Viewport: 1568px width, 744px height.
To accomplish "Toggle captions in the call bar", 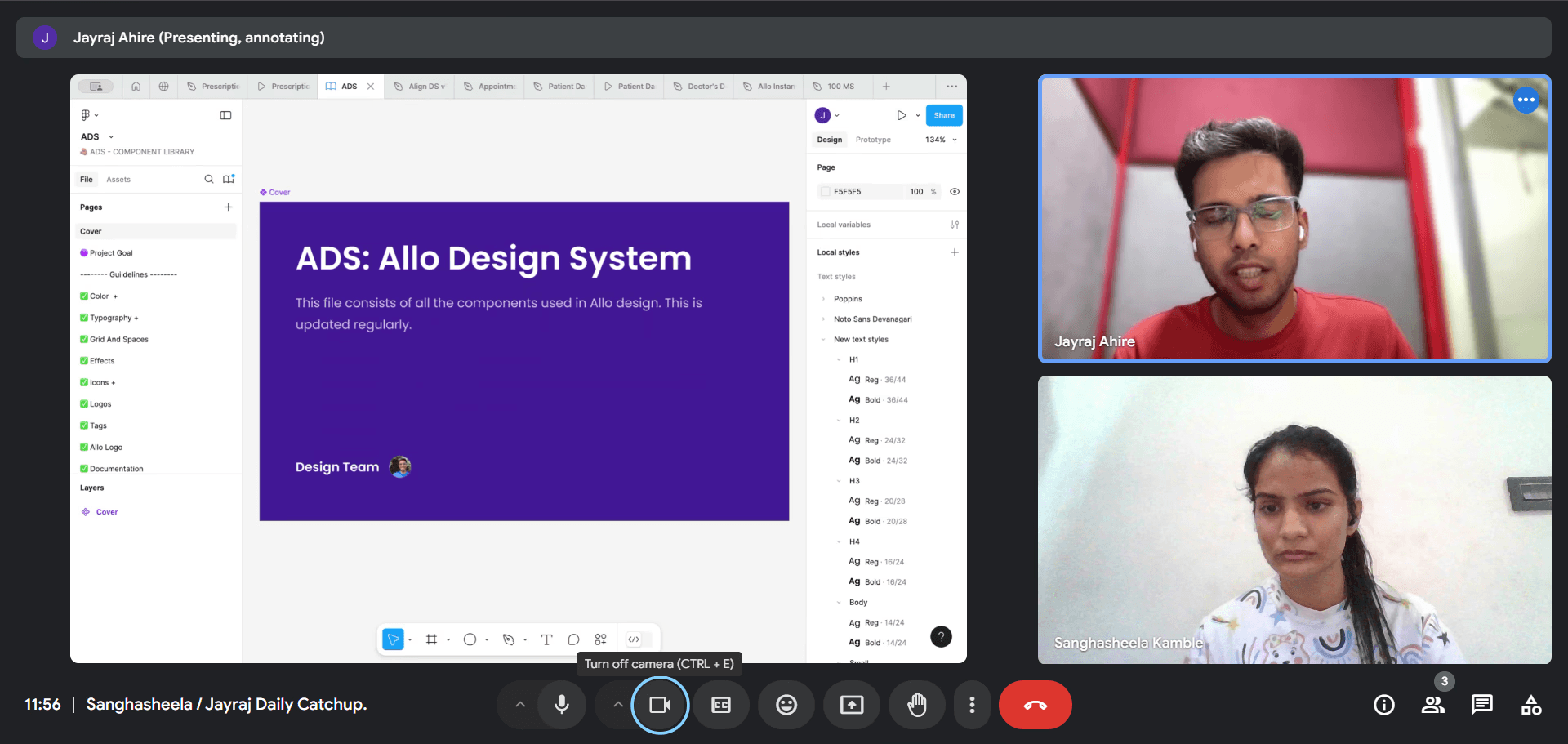I will [721, 705].
